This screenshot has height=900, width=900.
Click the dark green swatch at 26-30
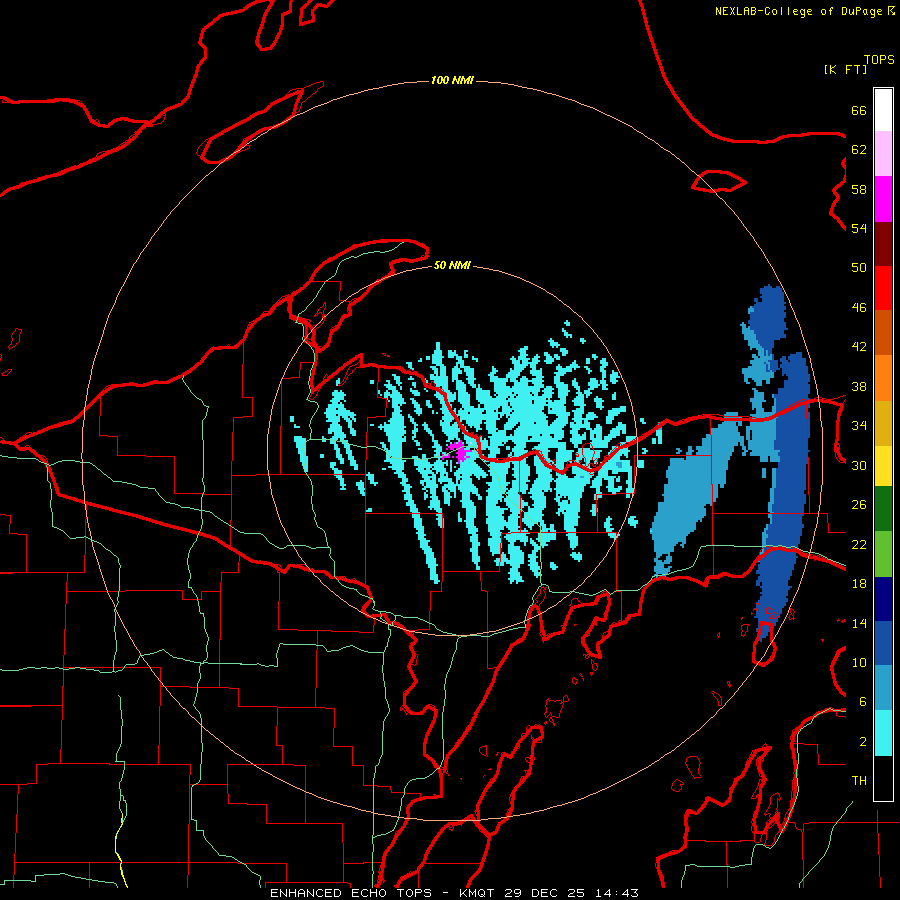[883, 509]
